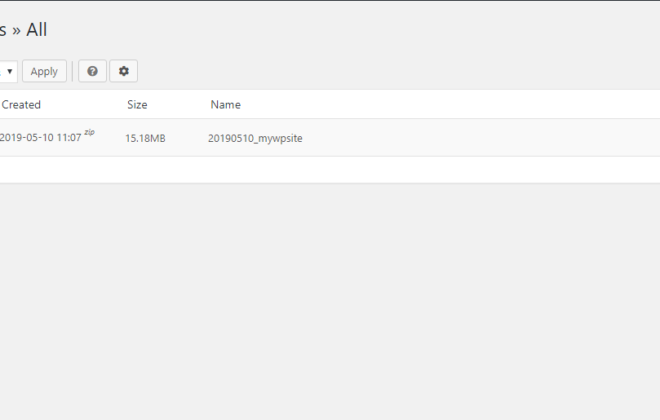Image resolution: width=660 pixels, height=420 pixels.
Task: Click the dark admin bar at top
Action: [330, 0]
